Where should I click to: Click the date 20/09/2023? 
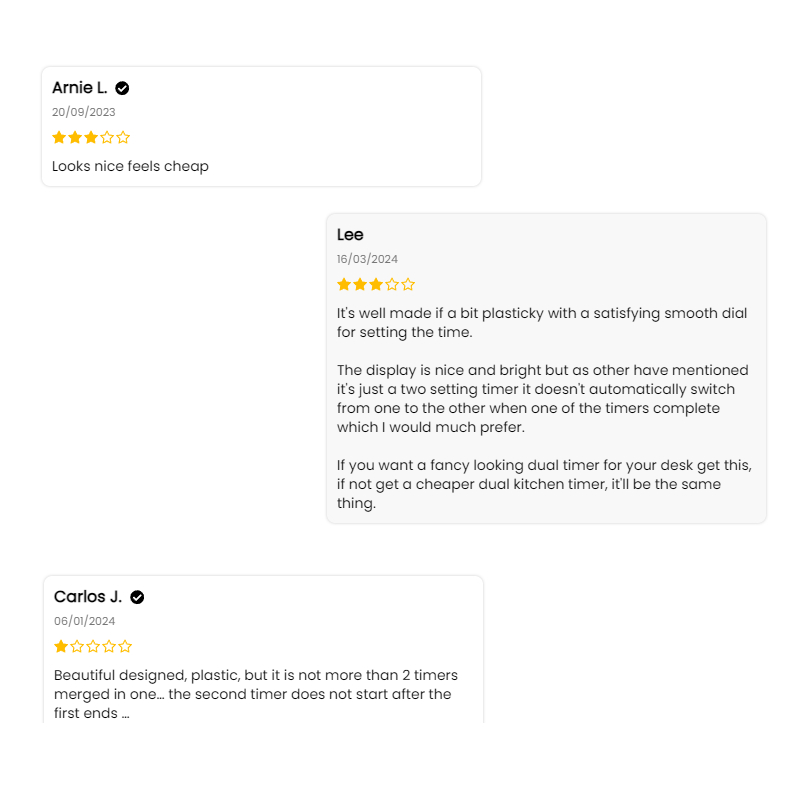point(84,112)
